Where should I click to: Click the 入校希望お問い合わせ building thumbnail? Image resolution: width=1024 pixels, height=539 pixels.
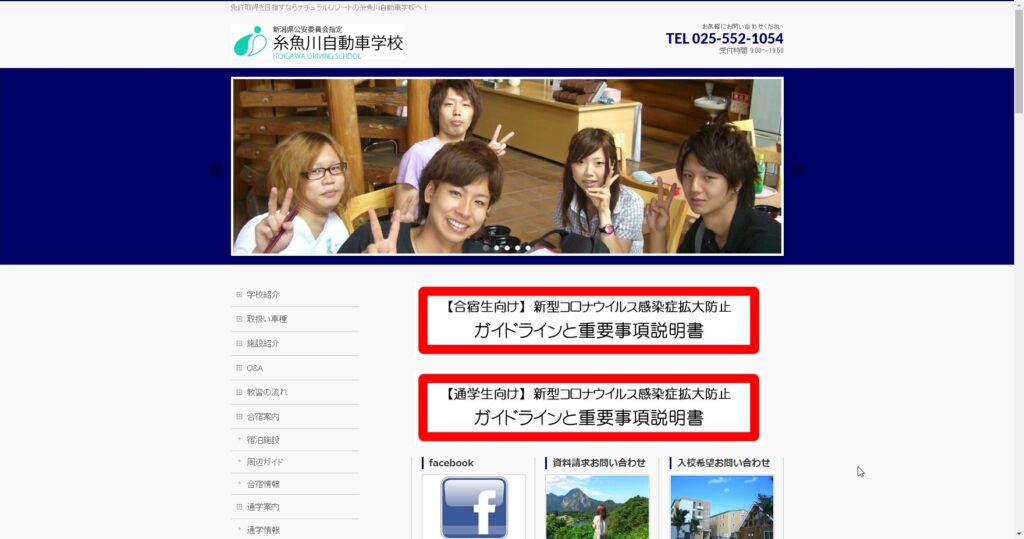pyautogui.click(x=722, y=507)
